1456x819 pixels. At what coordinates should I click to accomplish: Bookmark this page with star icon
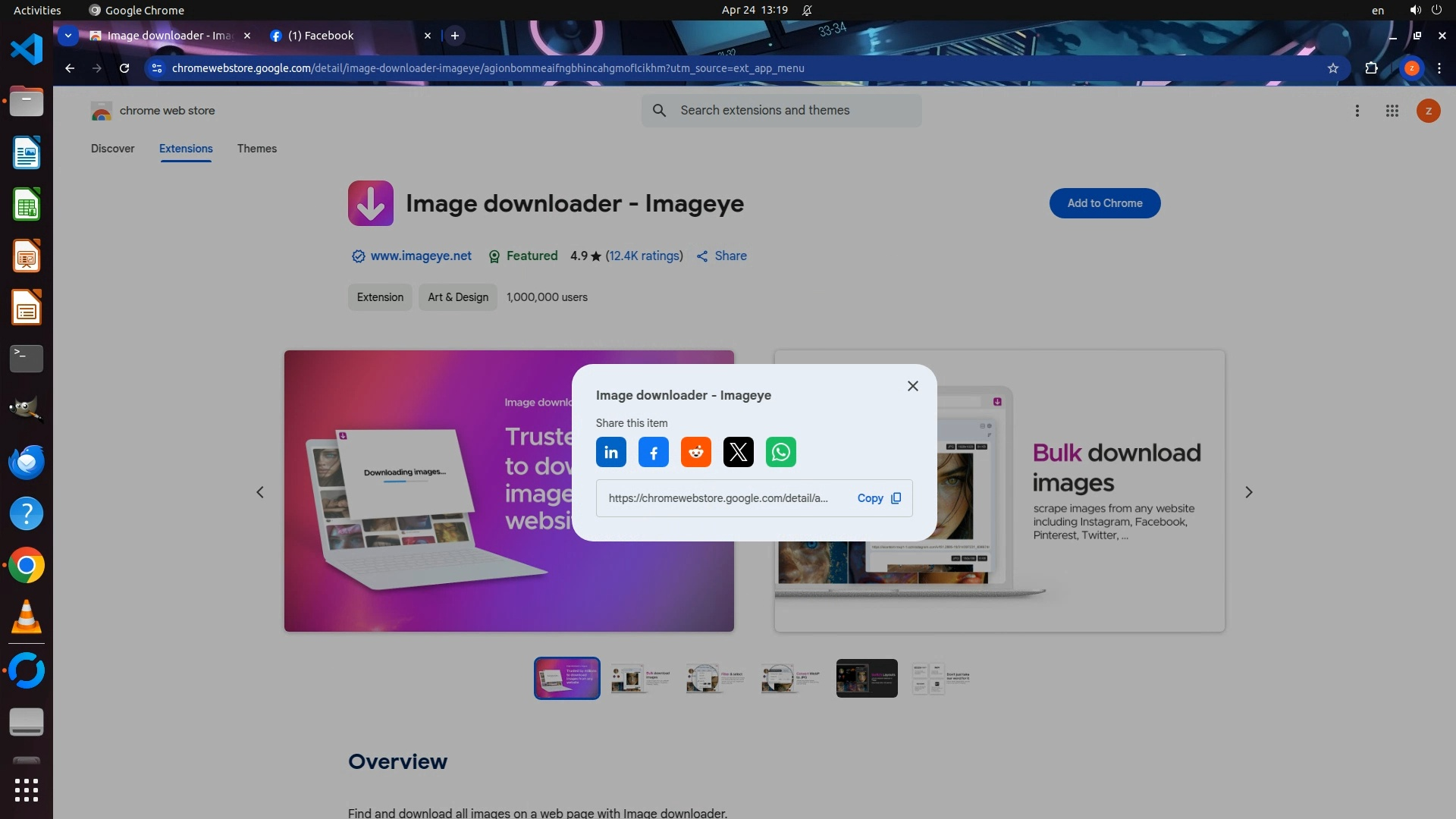(x=1332, y=68)
